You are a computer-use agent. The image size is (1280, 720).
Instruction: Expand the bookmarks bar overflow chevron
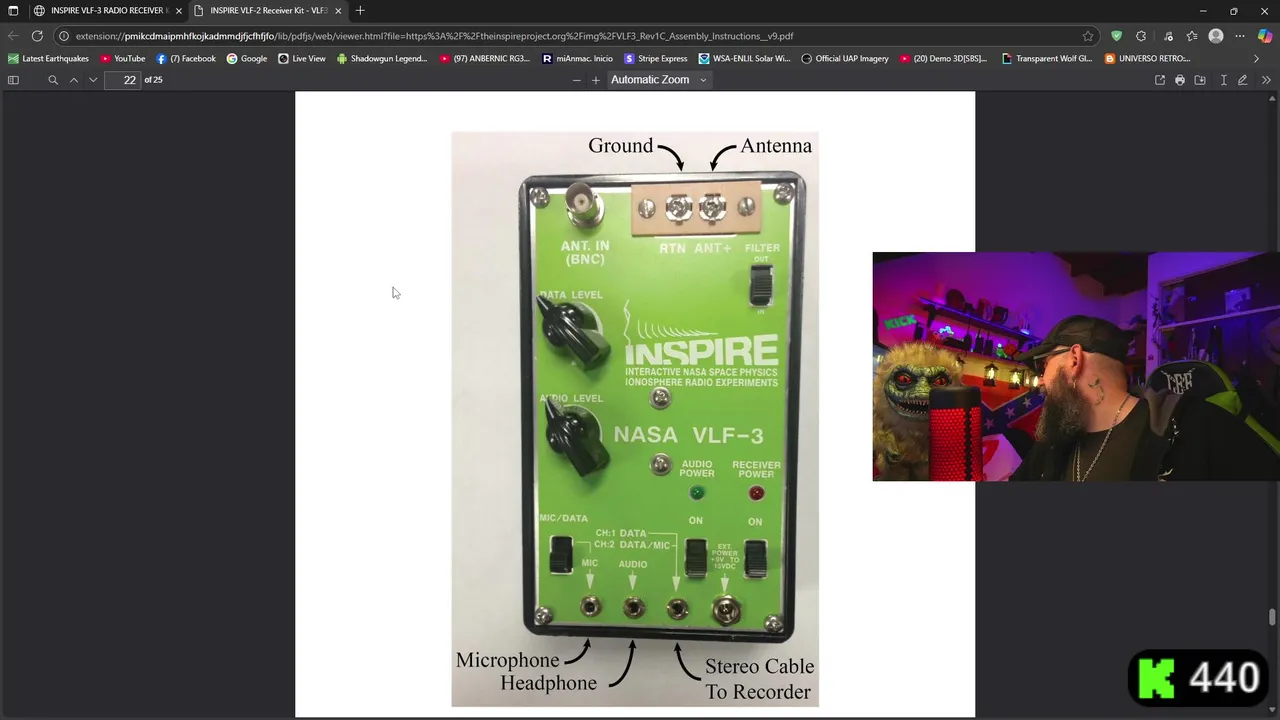click(x=1257, y=59)
